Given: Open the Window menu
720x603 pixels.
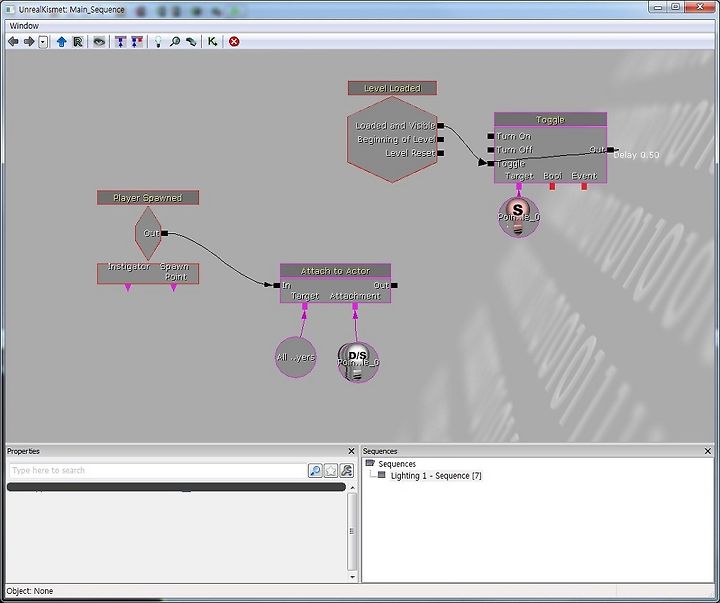Looking at the screenshot, I should 24,26.
